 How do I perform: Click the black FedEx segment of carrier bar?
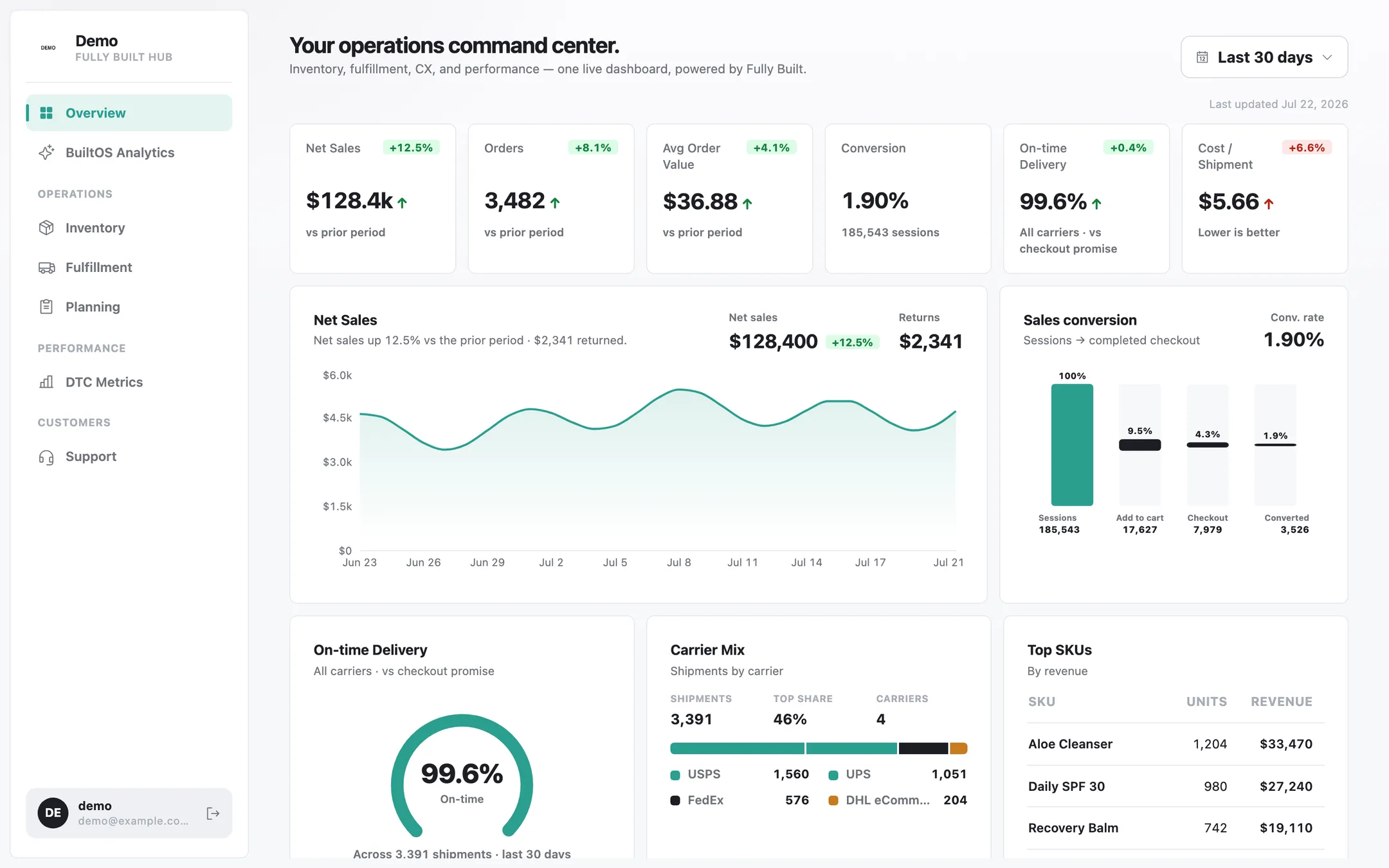click(x=923, y=748)
